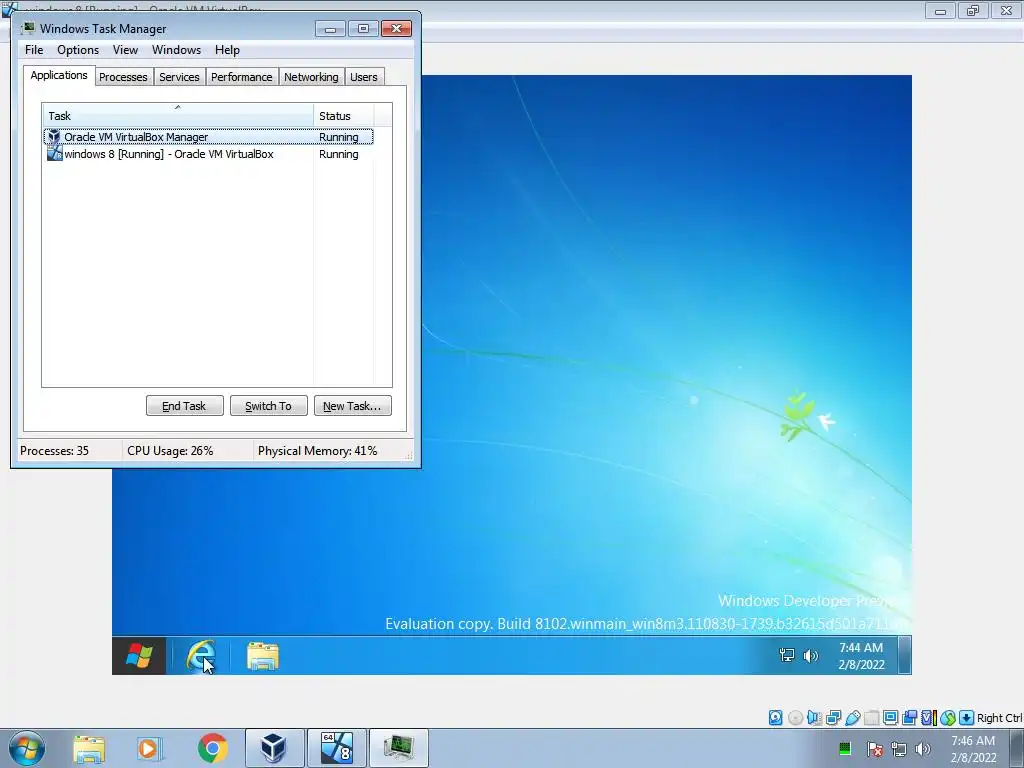Open the guest Windows 8 Start button
The width and height of the screenshot is (1024, 768).
coord(139,656)
